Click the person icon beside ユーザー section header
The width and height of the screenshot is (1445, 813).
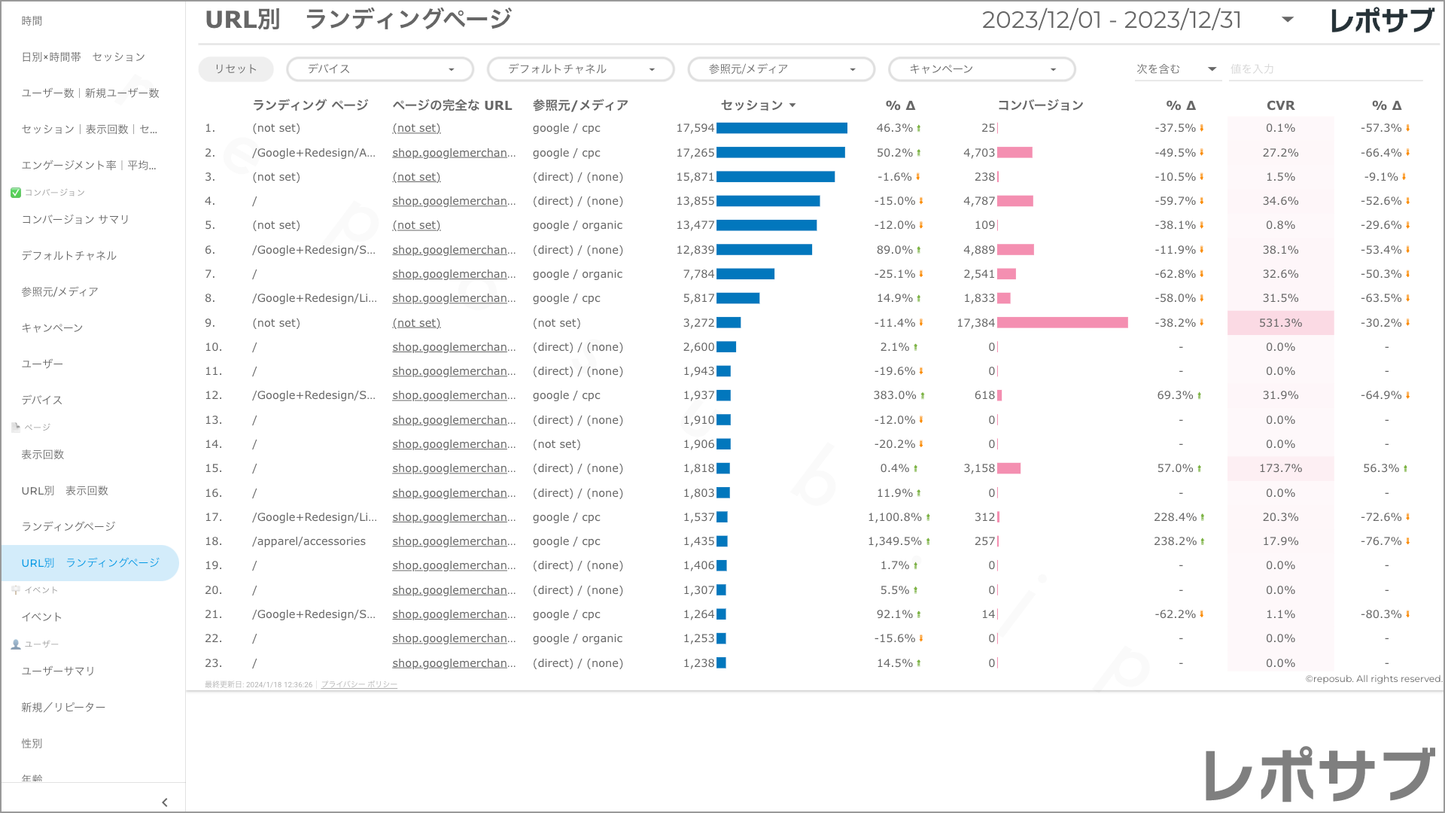(15, 644)
